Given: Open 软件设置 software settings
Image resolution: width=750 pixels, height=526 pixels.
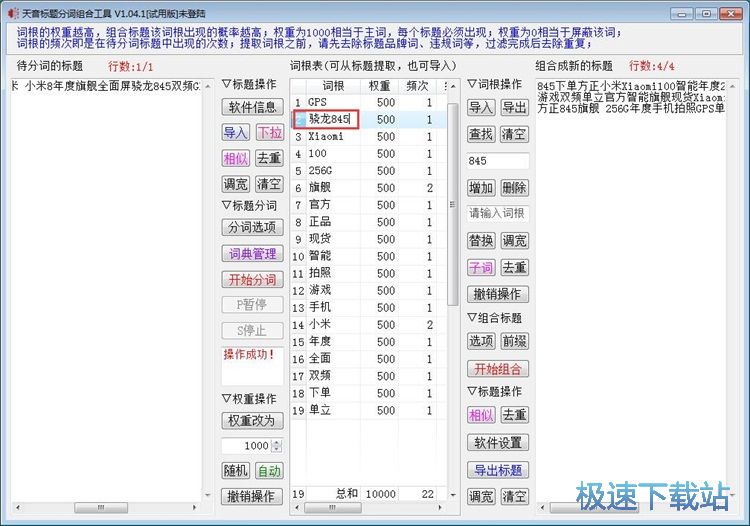Looking at the screenshot, I should tap(497, 443).
